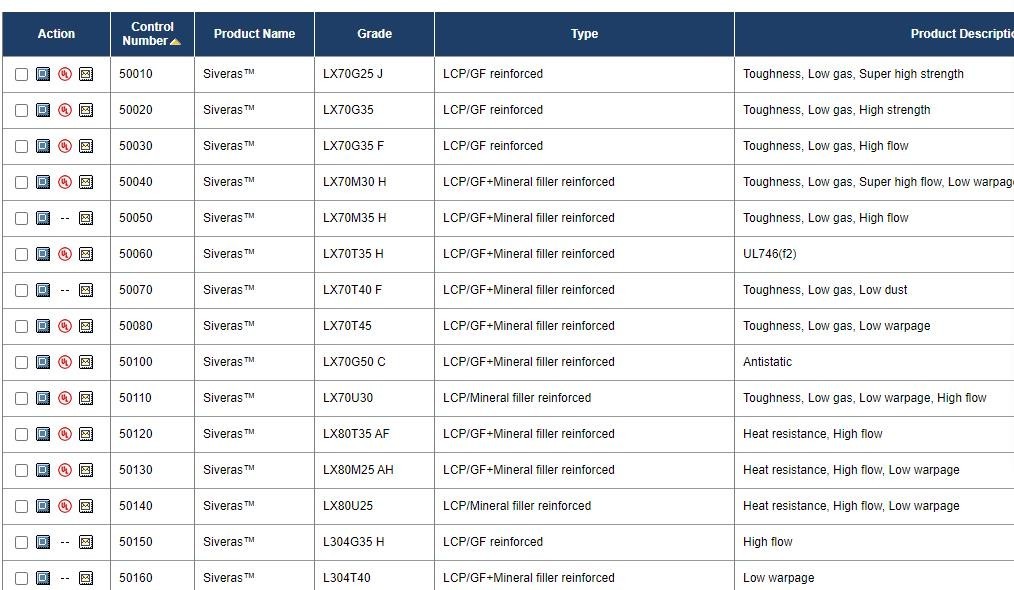
Task: Click the mail icon in row 50120
Action: [x=86, y=434]
